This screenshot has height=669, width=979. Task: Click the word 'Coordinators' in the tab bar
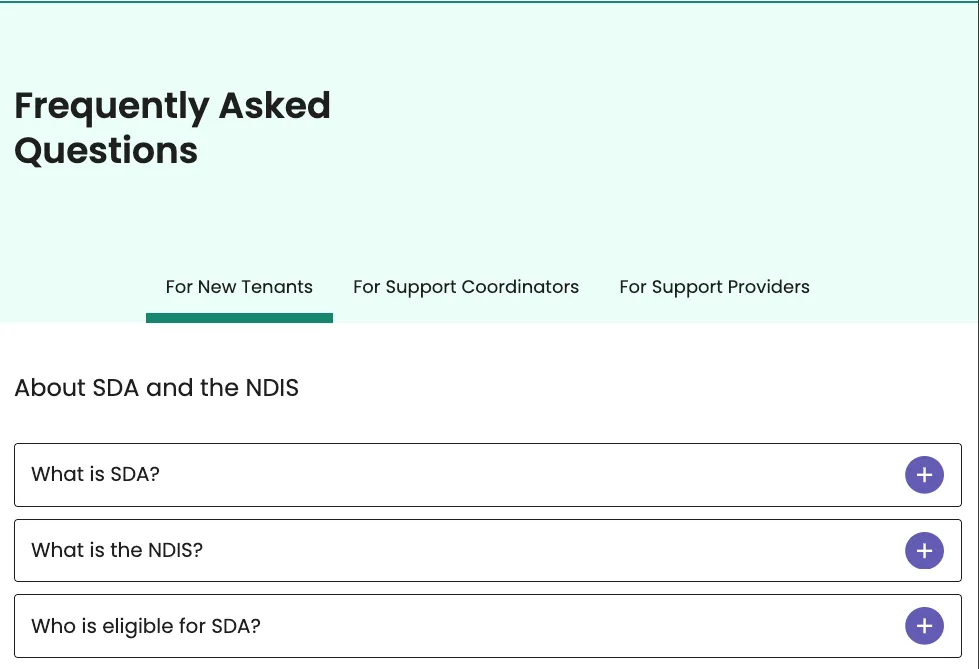520,287
